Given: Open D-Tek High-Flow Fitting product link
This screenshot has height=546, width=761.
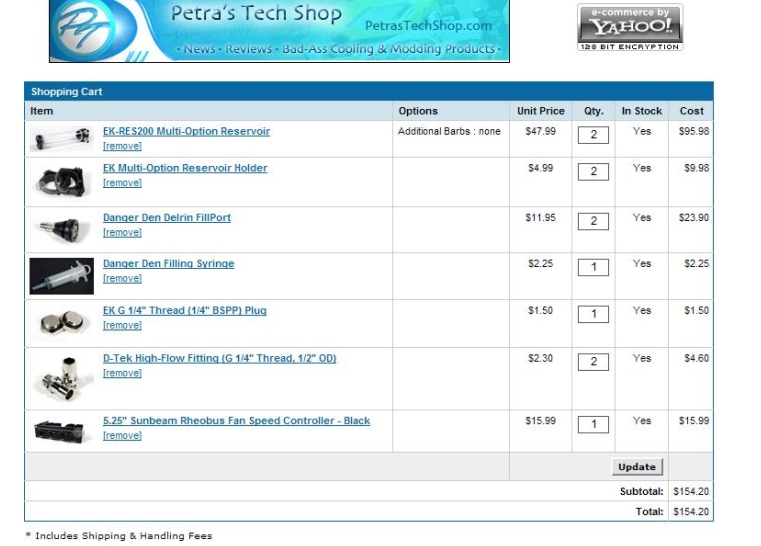Looking at the screenshot, I should click(x=219, y=358).
